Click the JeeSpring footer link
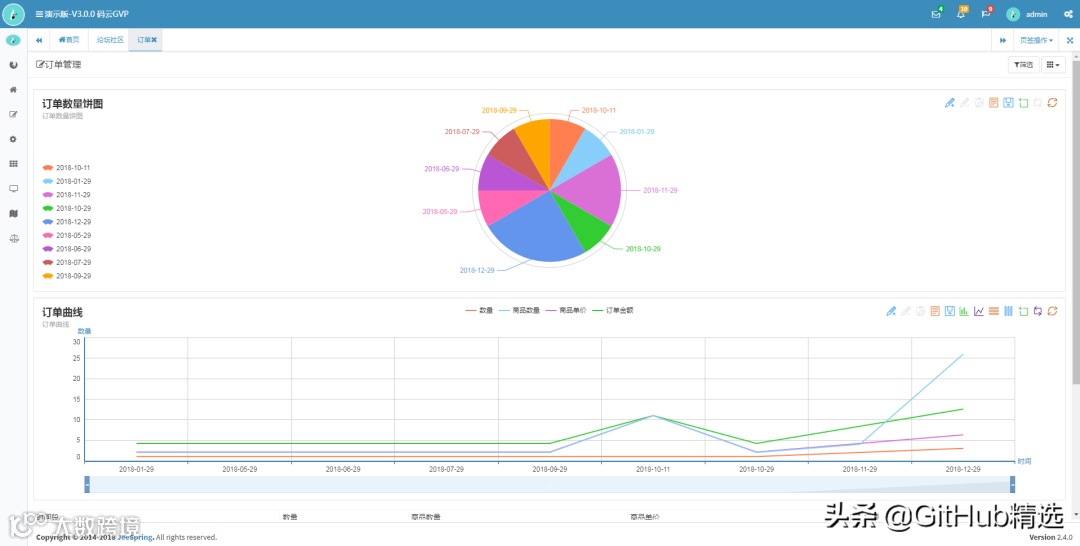Image resolution: width=1080 pixels, height=546 pixels. (134, 537)
